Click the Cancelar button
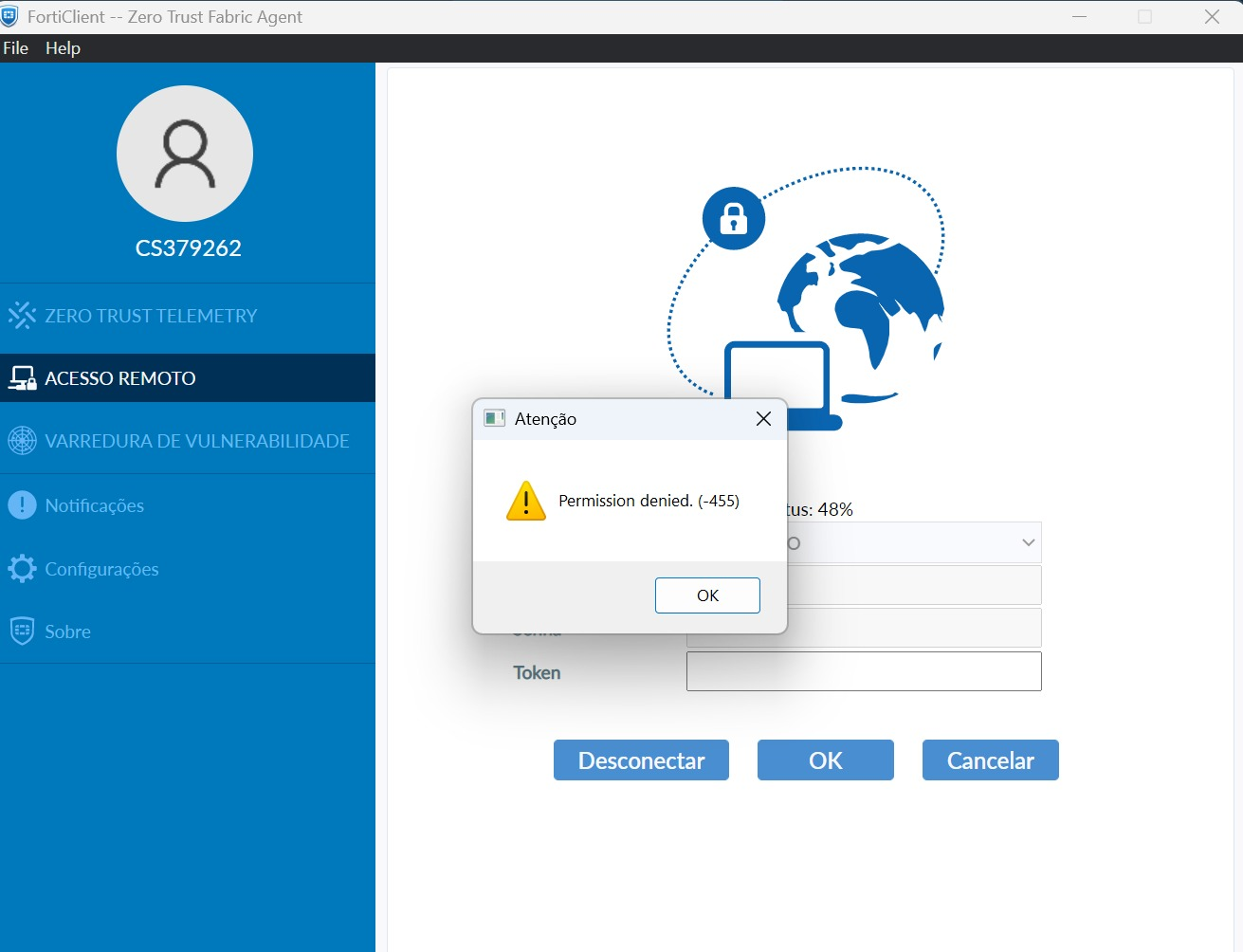 tap(991, 760)
